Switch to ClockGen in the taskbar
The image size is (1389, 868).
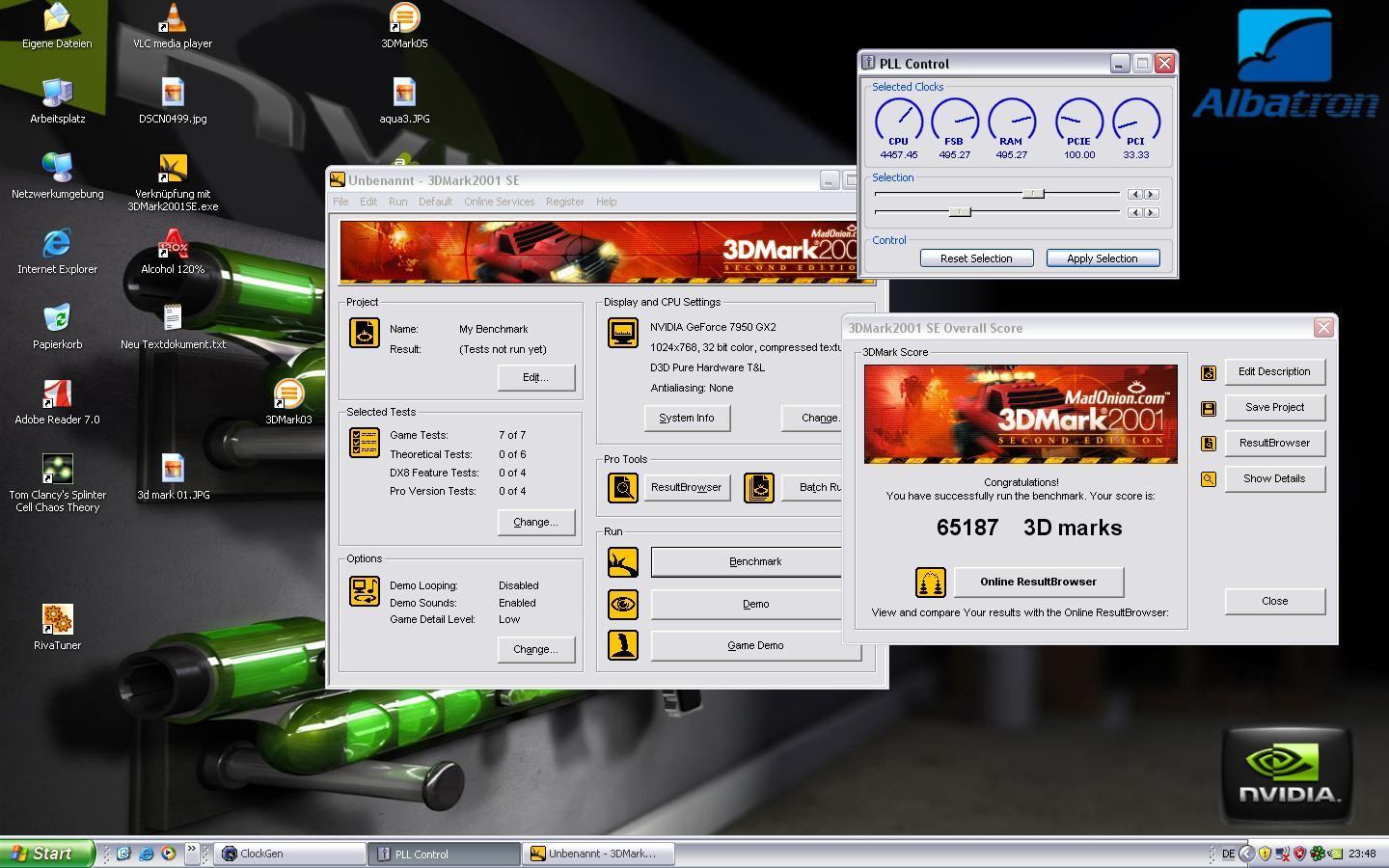pyautogui.click(x=289, y=854)
